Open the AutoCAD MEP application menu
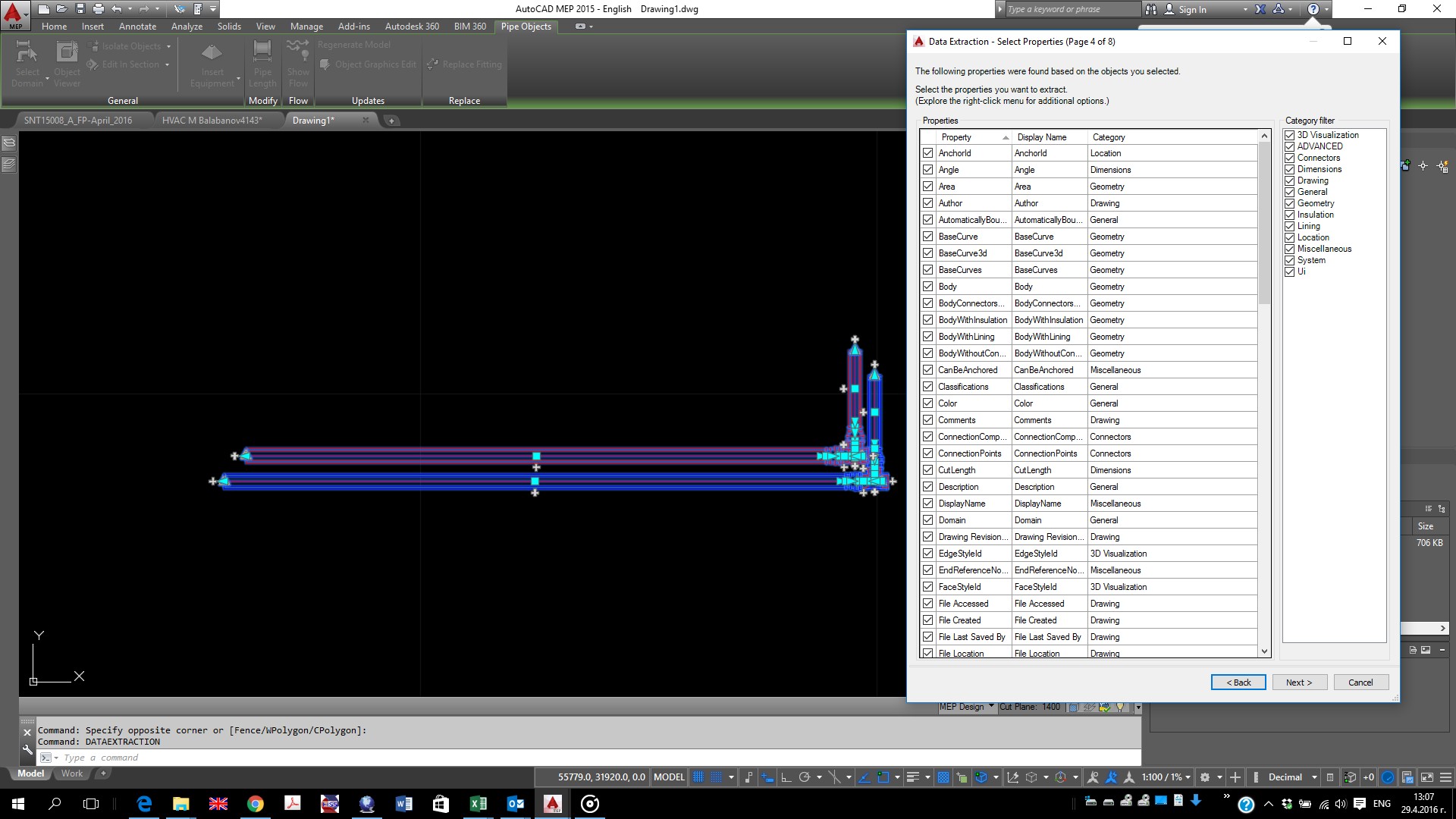This screenshot has height=819, width=1456. click(x=14, y=14)
